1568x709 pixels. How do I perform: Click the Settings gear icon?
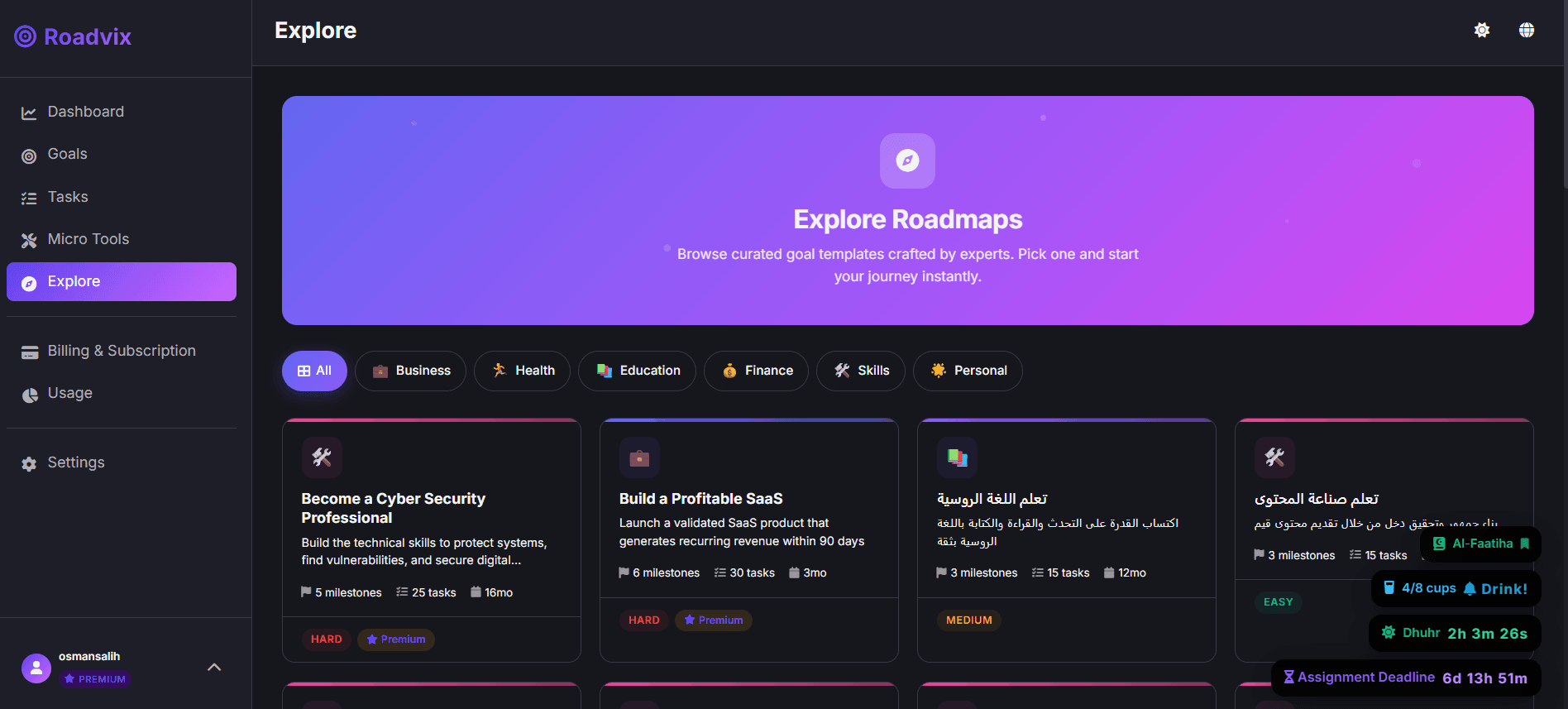[x=29, y=464]
